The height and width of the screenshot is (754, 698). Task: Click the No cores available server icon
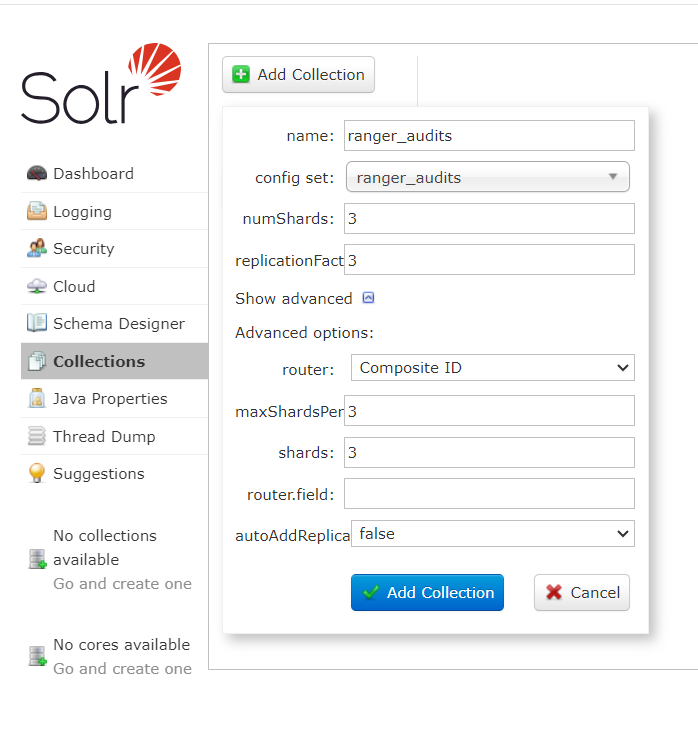point(37,656)
